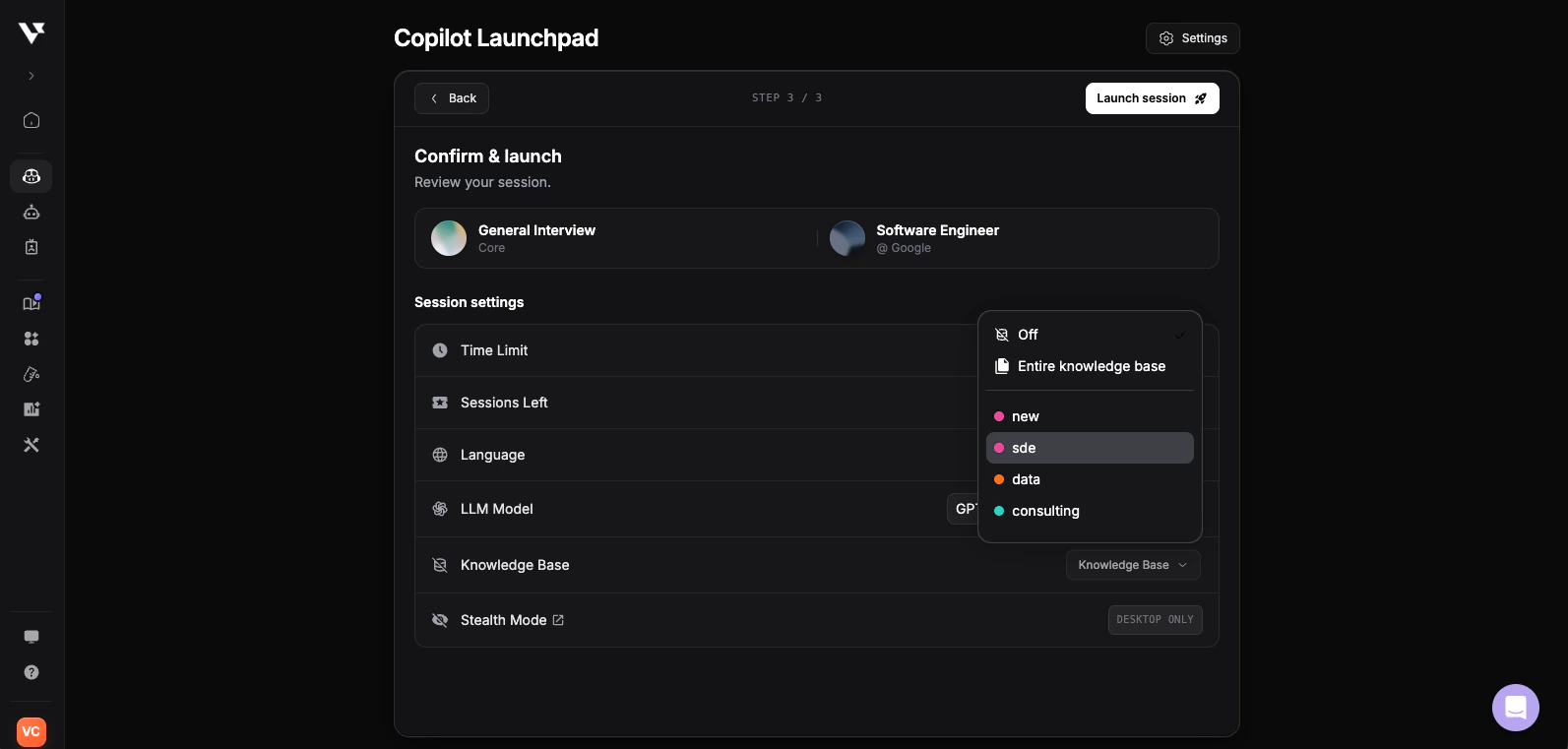Viewport: 1568px width, 749px height.
Task: Go Back to the previous step
Action: pos(452,98)
